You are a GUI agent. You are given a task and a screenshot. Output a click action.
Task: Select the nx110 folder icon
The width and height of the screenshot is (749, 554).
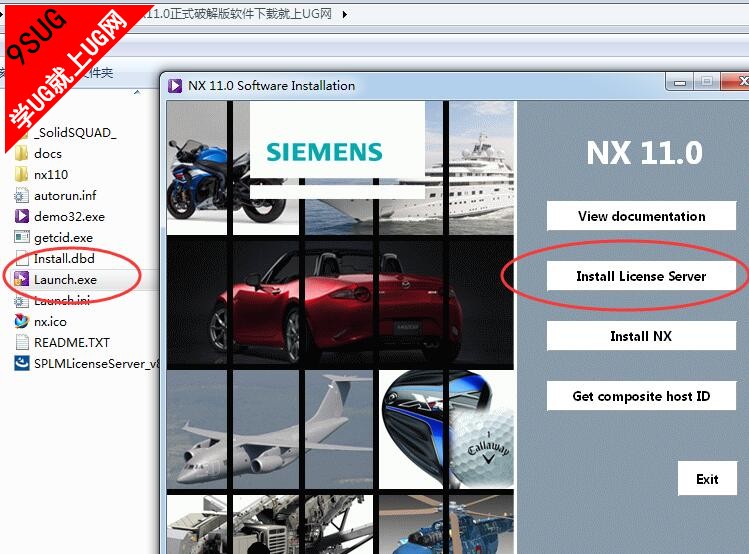21,174
